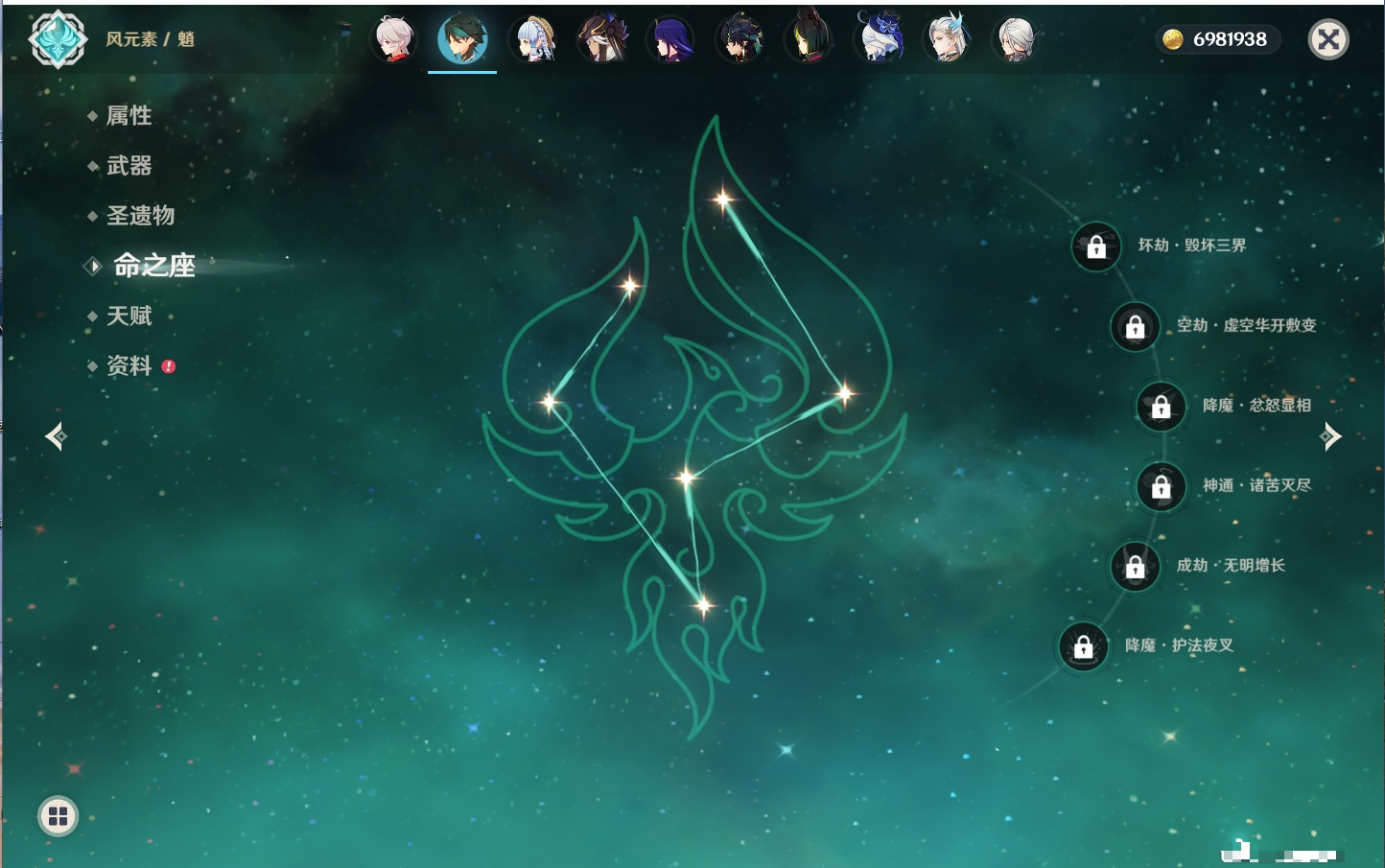
Task: Click the 神通·诸苦灭尽 constellation label
Action: click(x=1257, y=485)
